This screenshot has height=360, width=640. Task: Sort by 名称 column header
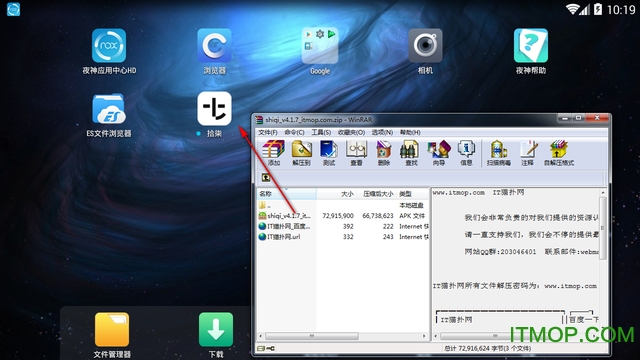tap(287, 194)
